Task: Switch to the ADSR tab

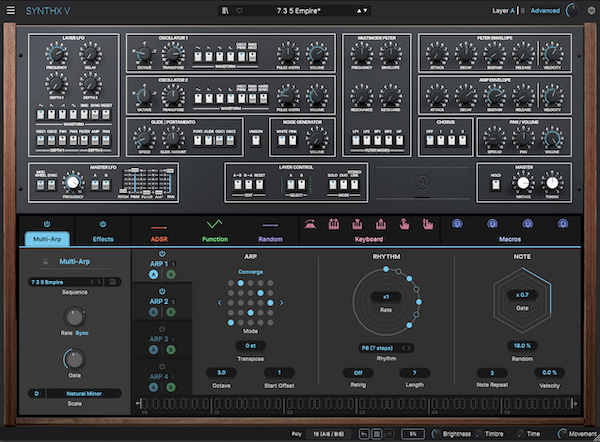Action: (x=159, y=239)
